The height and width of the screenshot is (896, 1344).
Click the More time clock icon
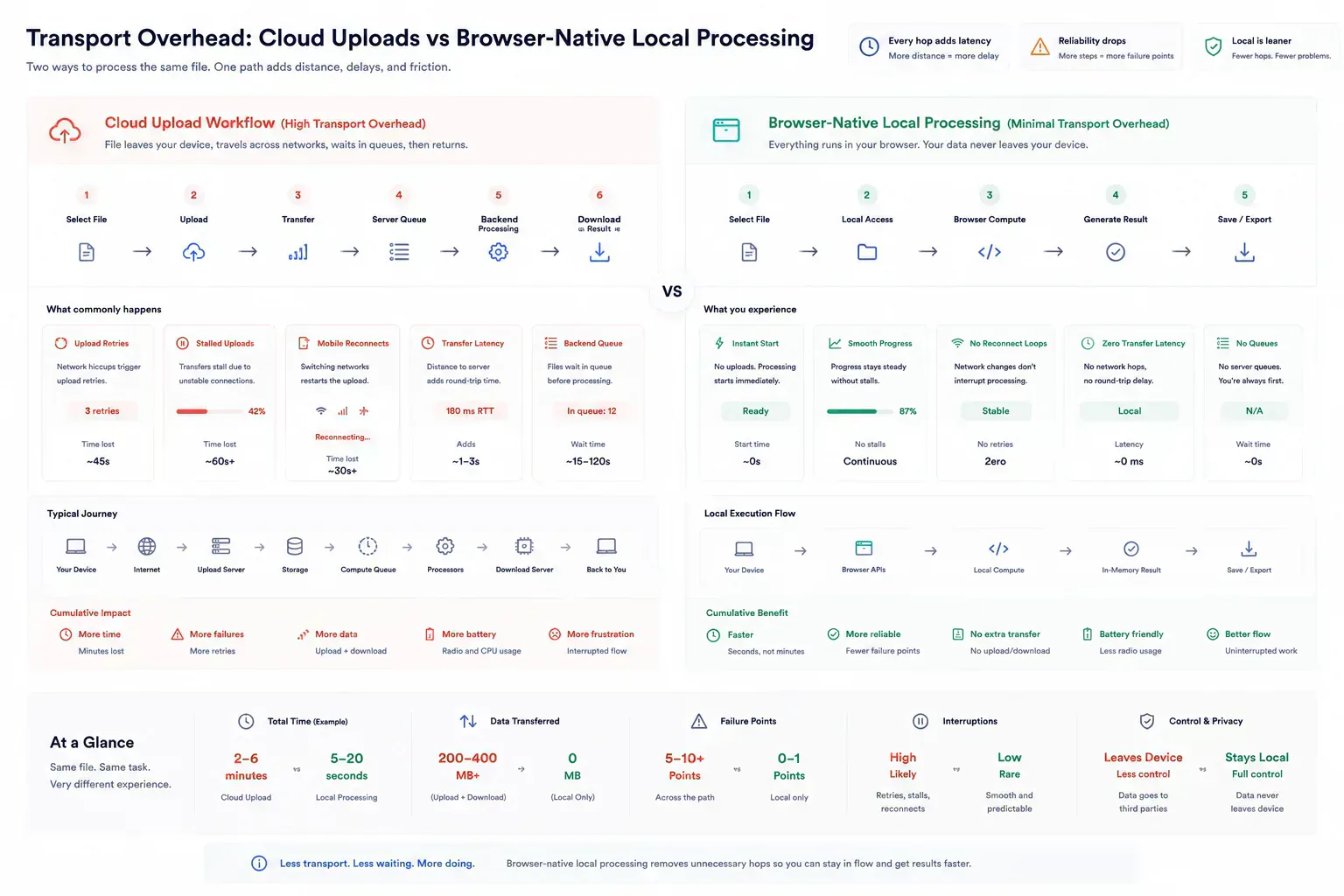click(66, 634)
